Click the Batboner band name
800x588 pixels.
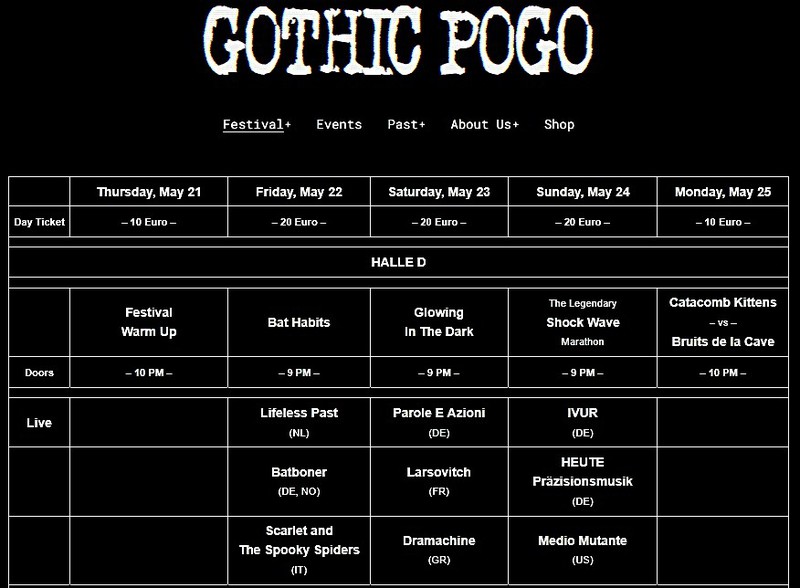tap(299, 472)
